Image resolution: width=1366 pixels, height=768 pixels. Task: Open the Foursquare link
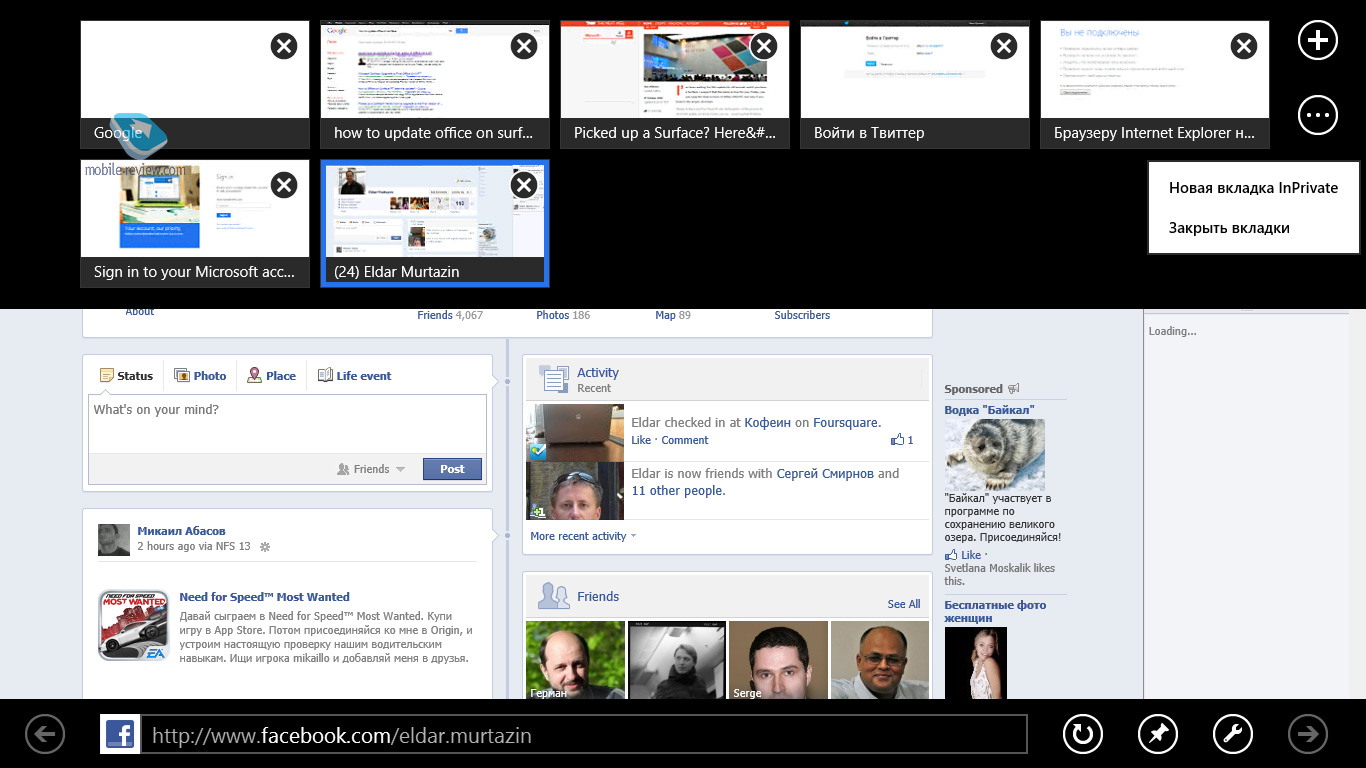[845, 423]
